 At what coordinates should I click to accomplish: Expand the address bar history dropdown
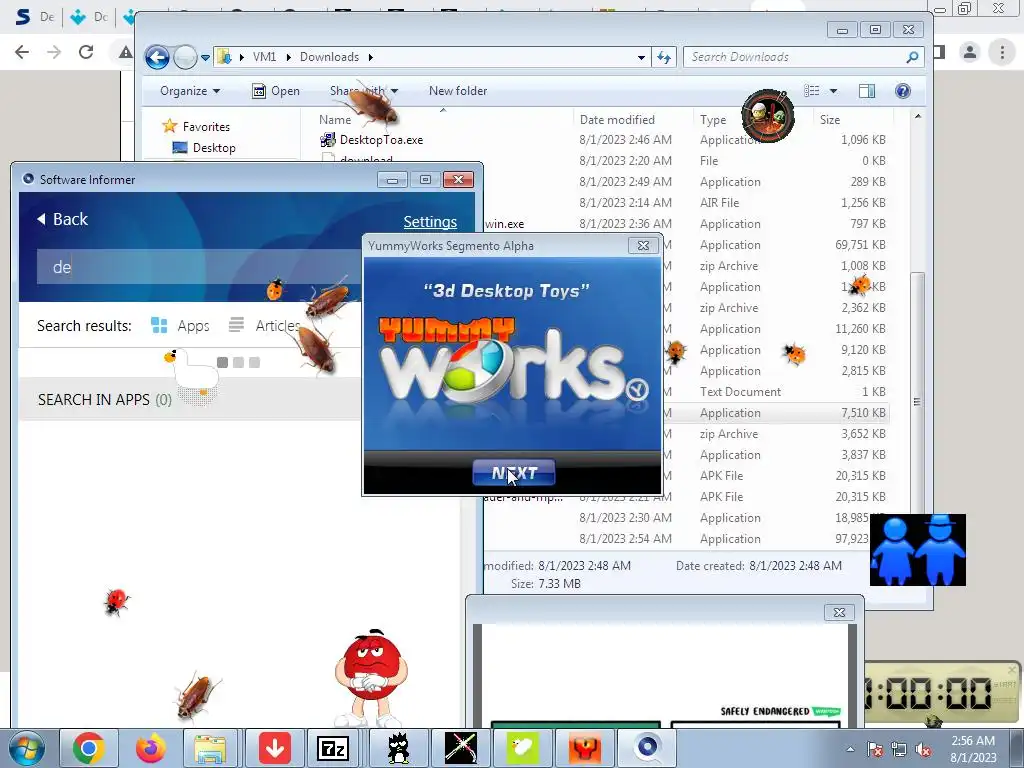641,57
